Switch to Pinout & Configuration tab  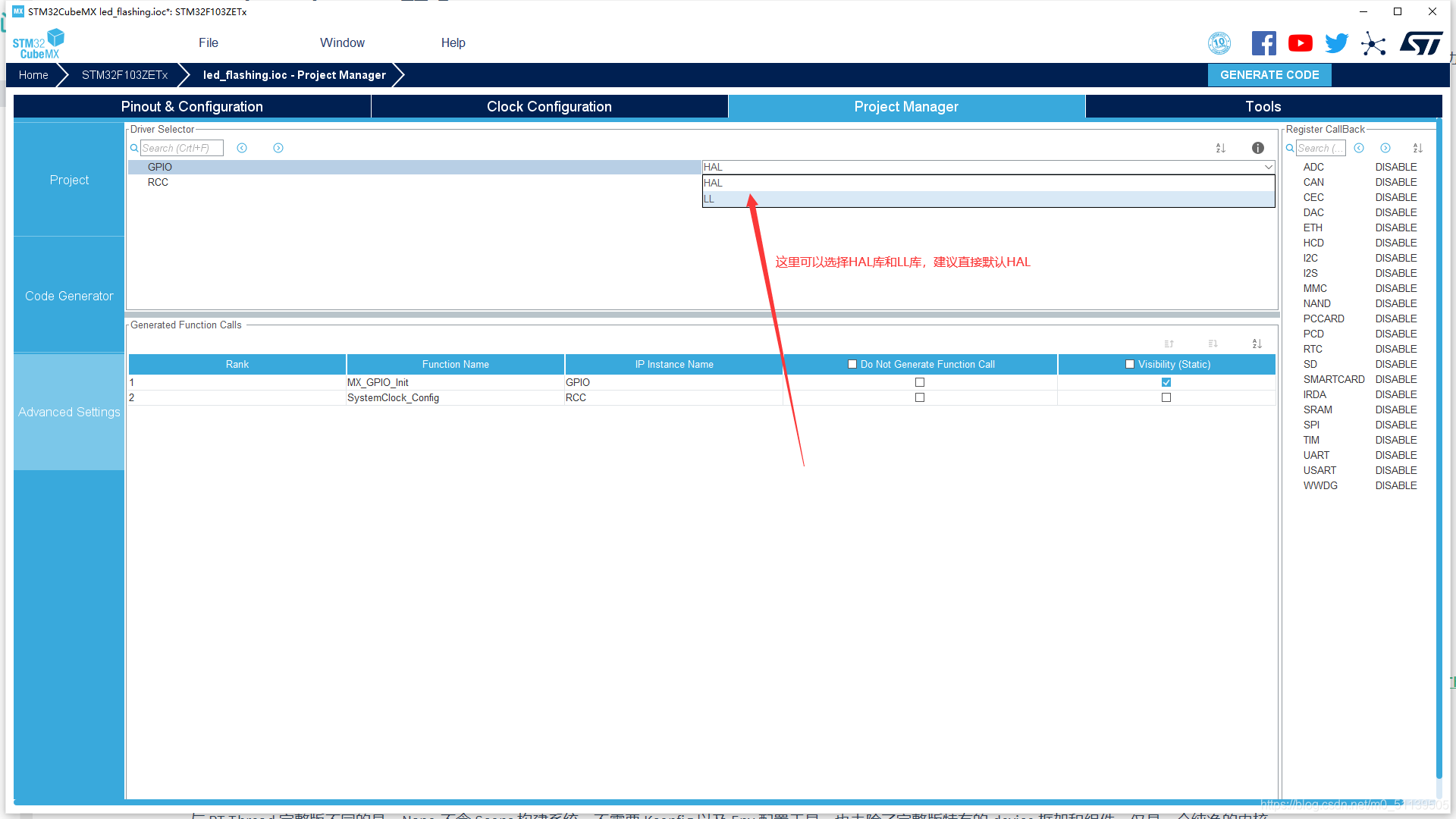click(x=192, y=107)
